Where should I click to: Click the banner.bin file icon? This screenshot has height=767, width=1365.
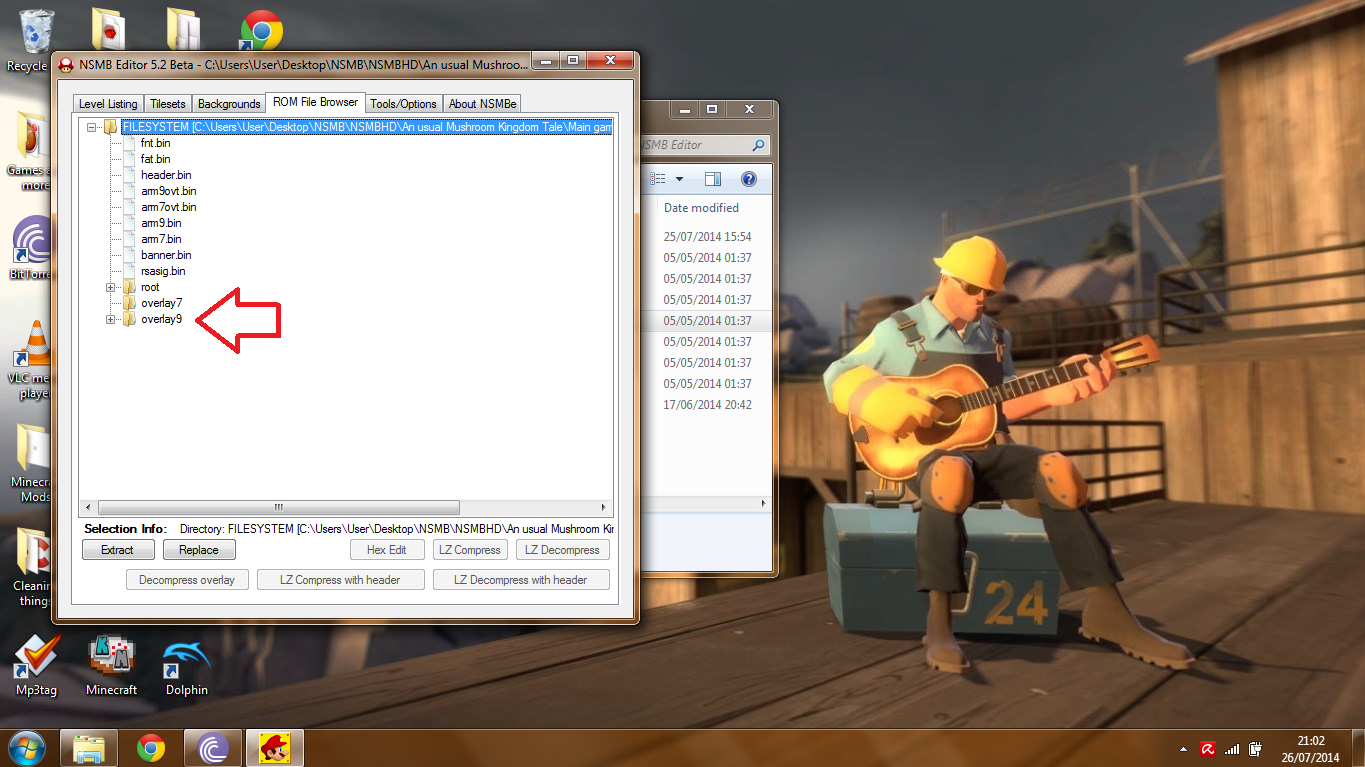tap(129, 255)
